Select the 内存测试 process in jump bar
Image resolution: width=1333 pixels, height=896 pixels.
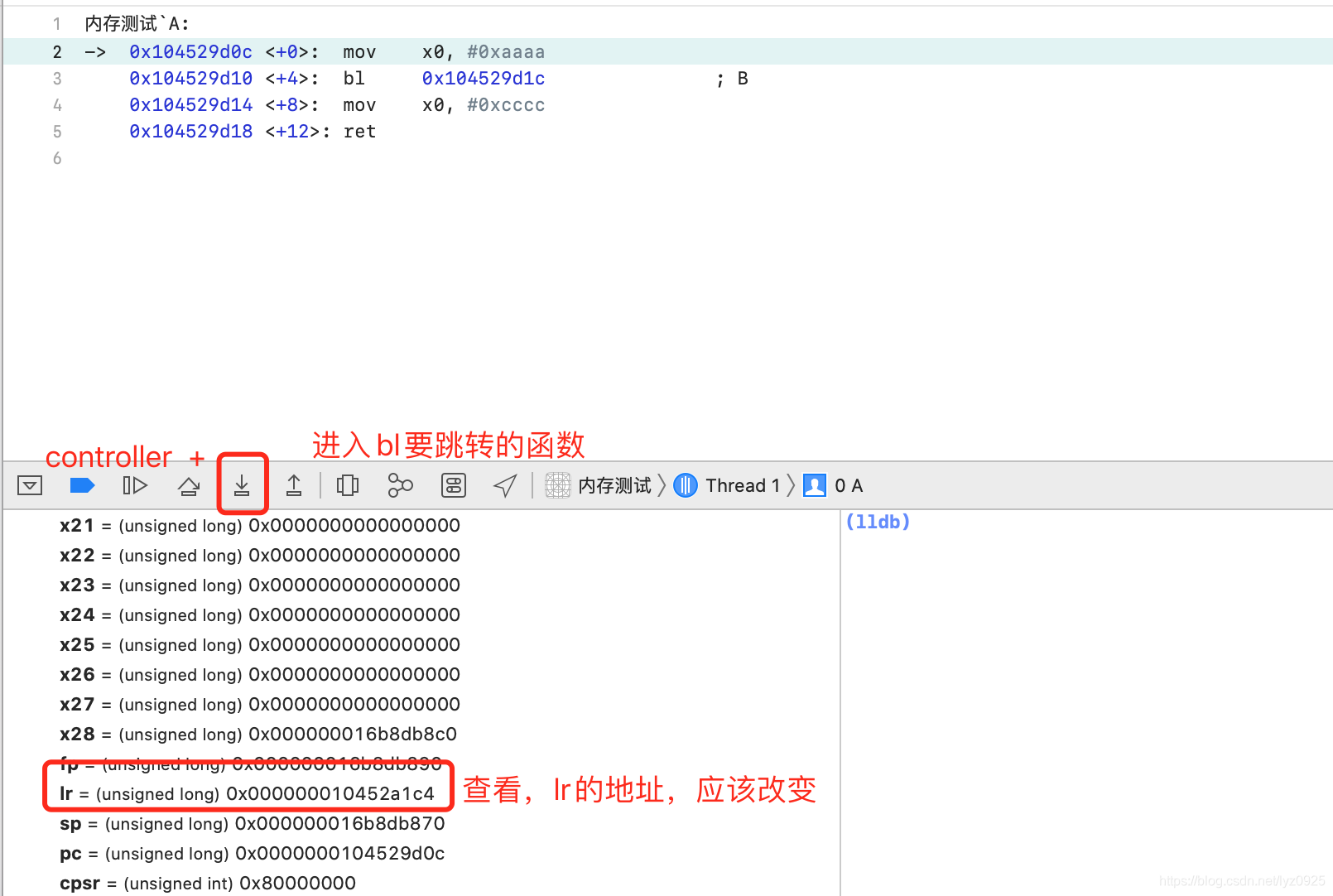tap(615, 485)
